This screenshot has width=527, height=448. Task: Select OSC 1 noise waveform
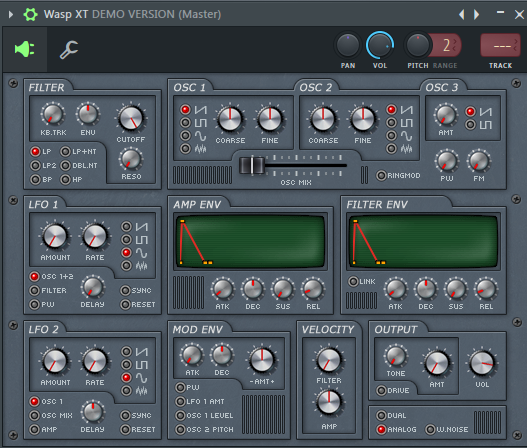pos(185,148)
